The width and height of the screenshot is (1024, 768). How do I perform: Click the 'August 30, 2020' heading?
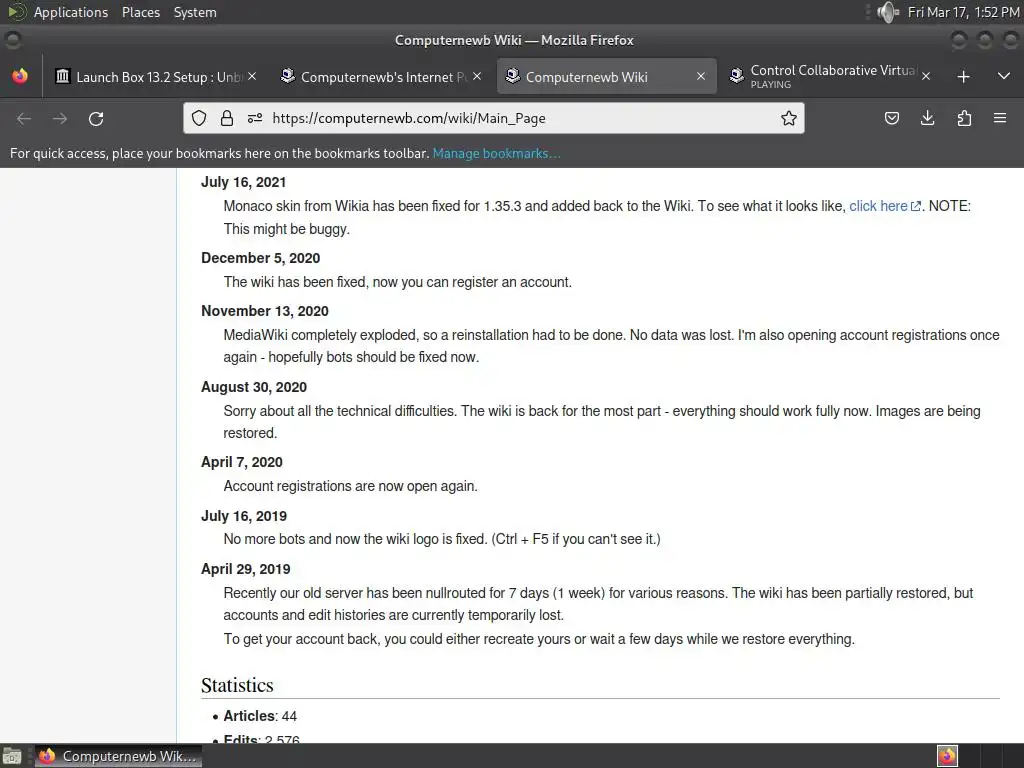pos(254,387)
